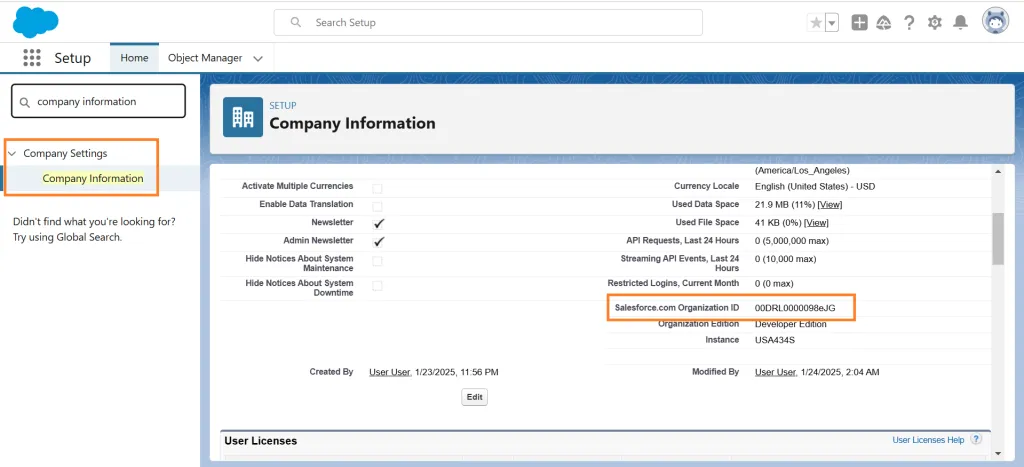Open the Notifications bell
Screen dimensions: 1024x467
(x=960, y=23)
